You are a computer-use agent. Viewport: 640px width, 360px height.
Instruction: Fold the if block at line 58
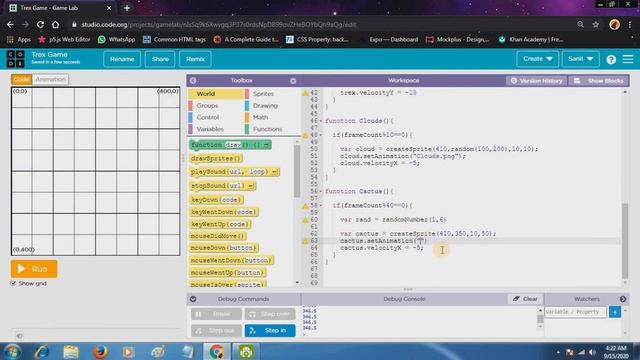[x=321, y=206]
